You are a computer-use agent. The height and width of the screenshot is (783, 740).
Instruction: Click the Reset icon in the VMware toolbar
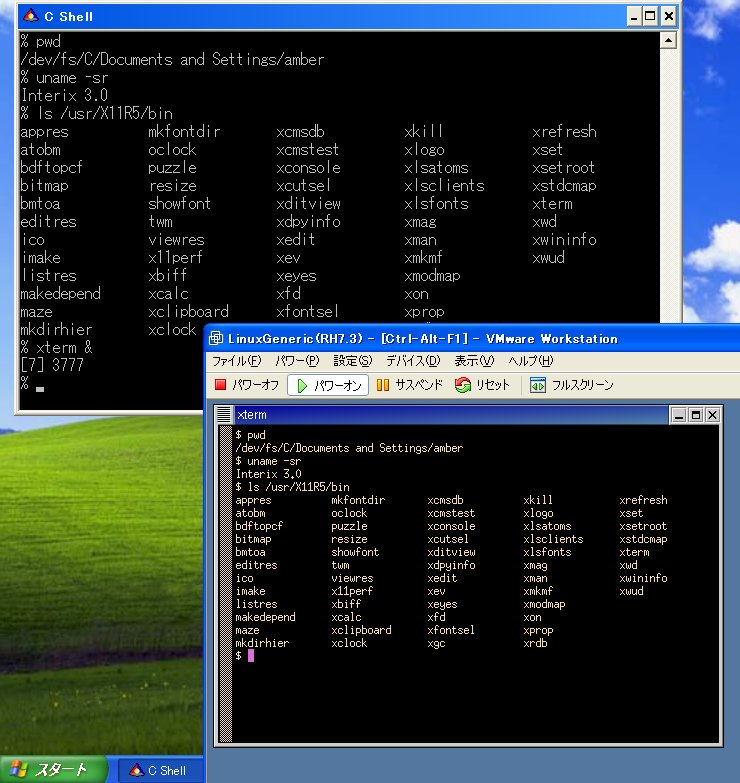click(x=463, y=385)
